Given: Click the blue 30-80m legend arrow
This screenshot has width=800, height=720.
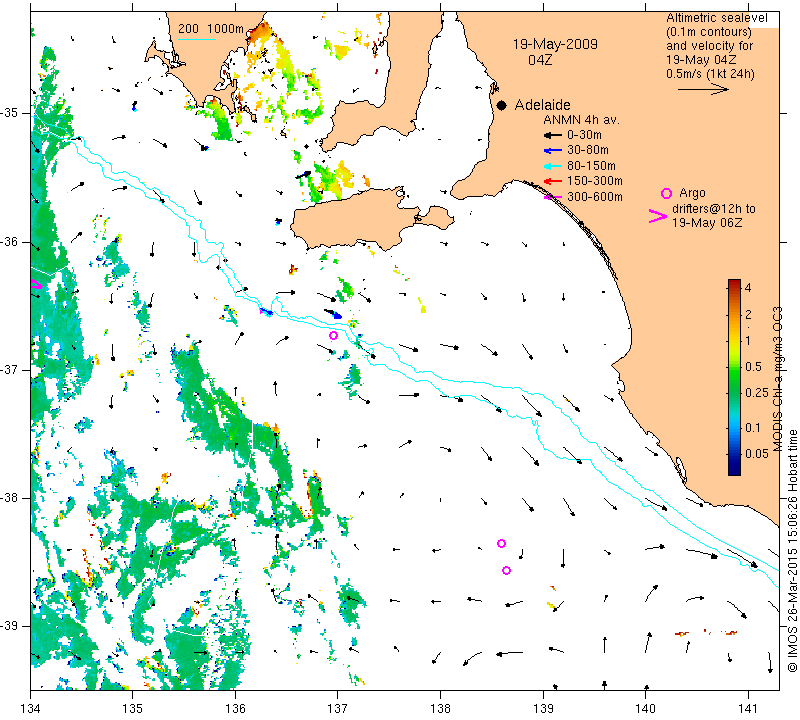Looking at the screenshot, I should pos(553,151).
